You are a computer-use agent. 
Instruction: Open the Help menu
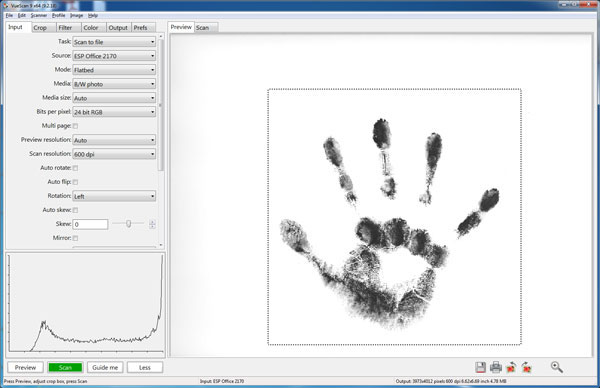[x=93, y=15]
